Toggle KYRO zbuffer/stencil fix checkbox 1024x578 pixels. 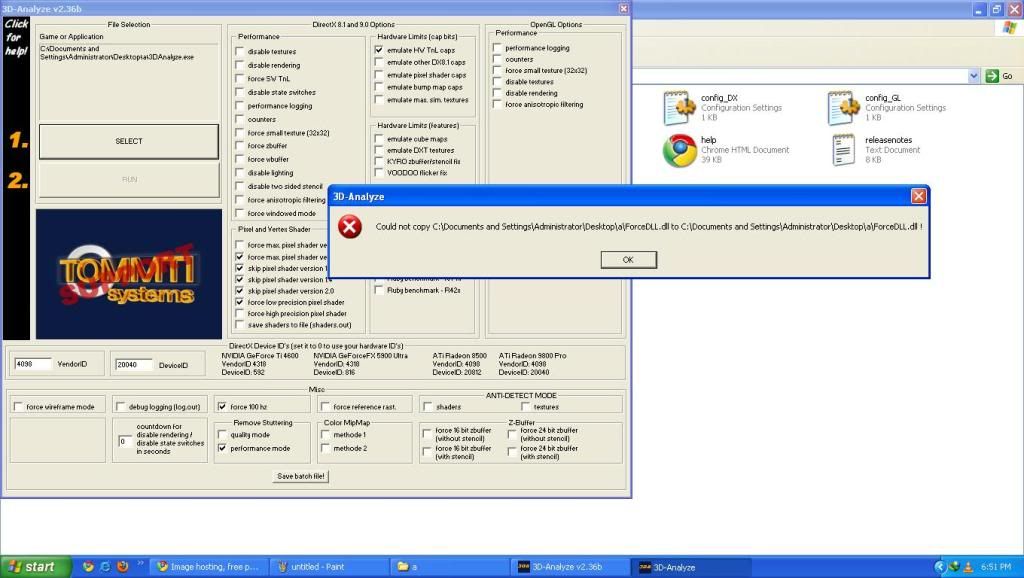pyautogui.click(x=379, y=161)
